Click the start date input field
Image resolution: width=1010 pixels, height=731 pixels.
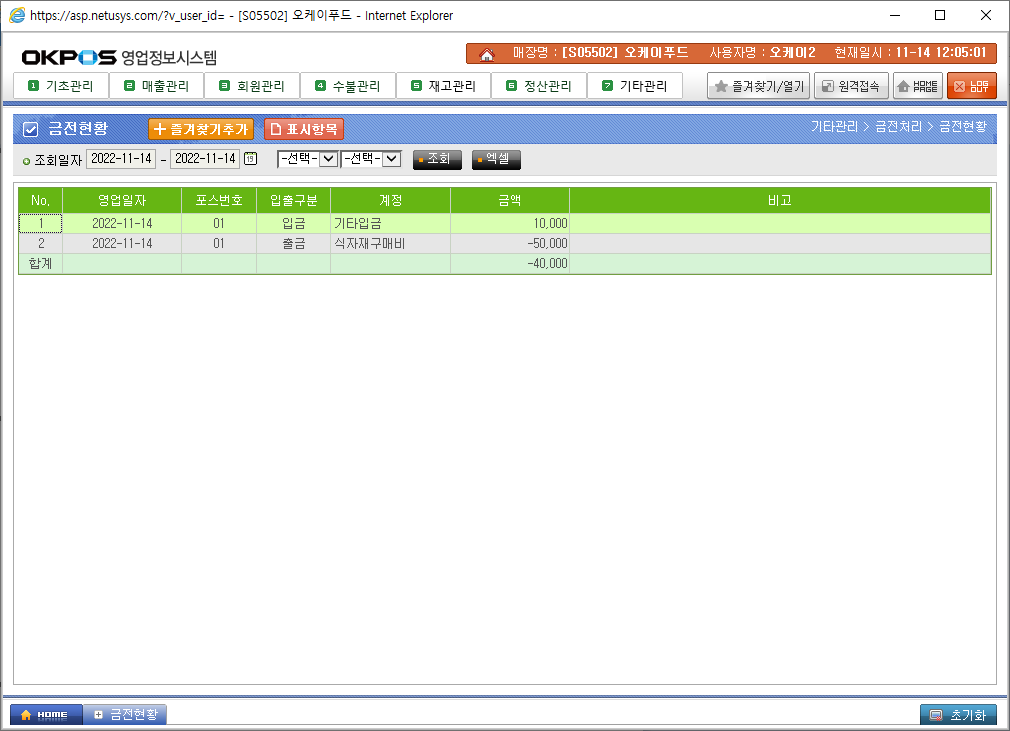tap(121, 159)
